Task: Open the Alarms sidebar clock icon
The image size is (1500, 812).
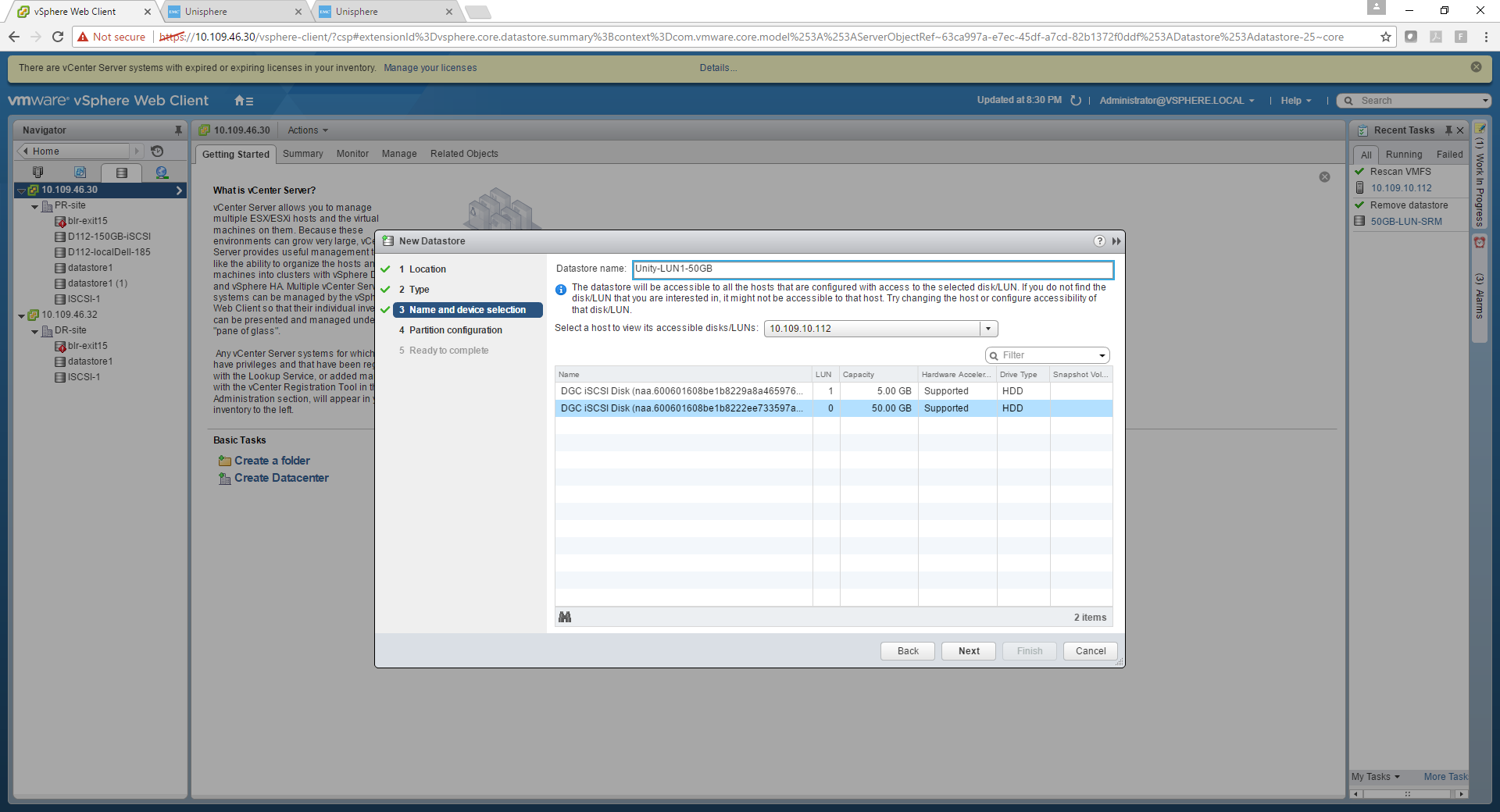Action: pos(1479,243)
